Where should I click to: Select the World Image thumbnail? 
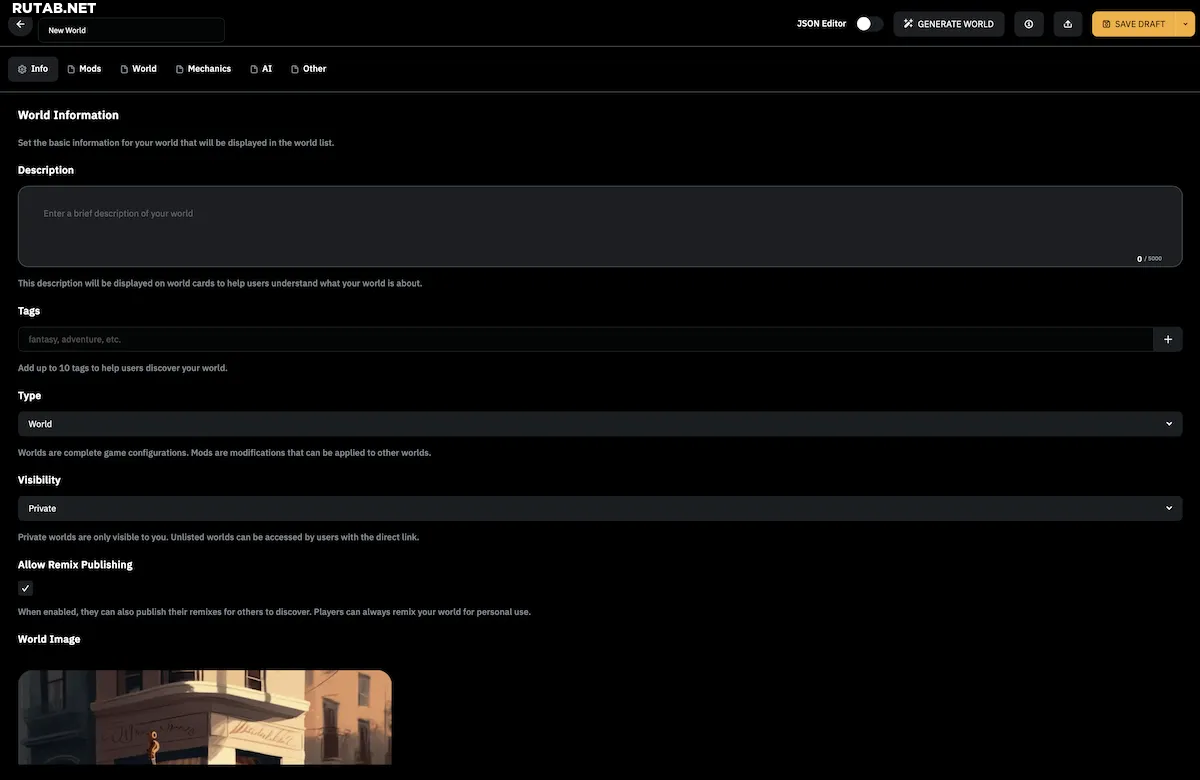(x=205, y=717)
